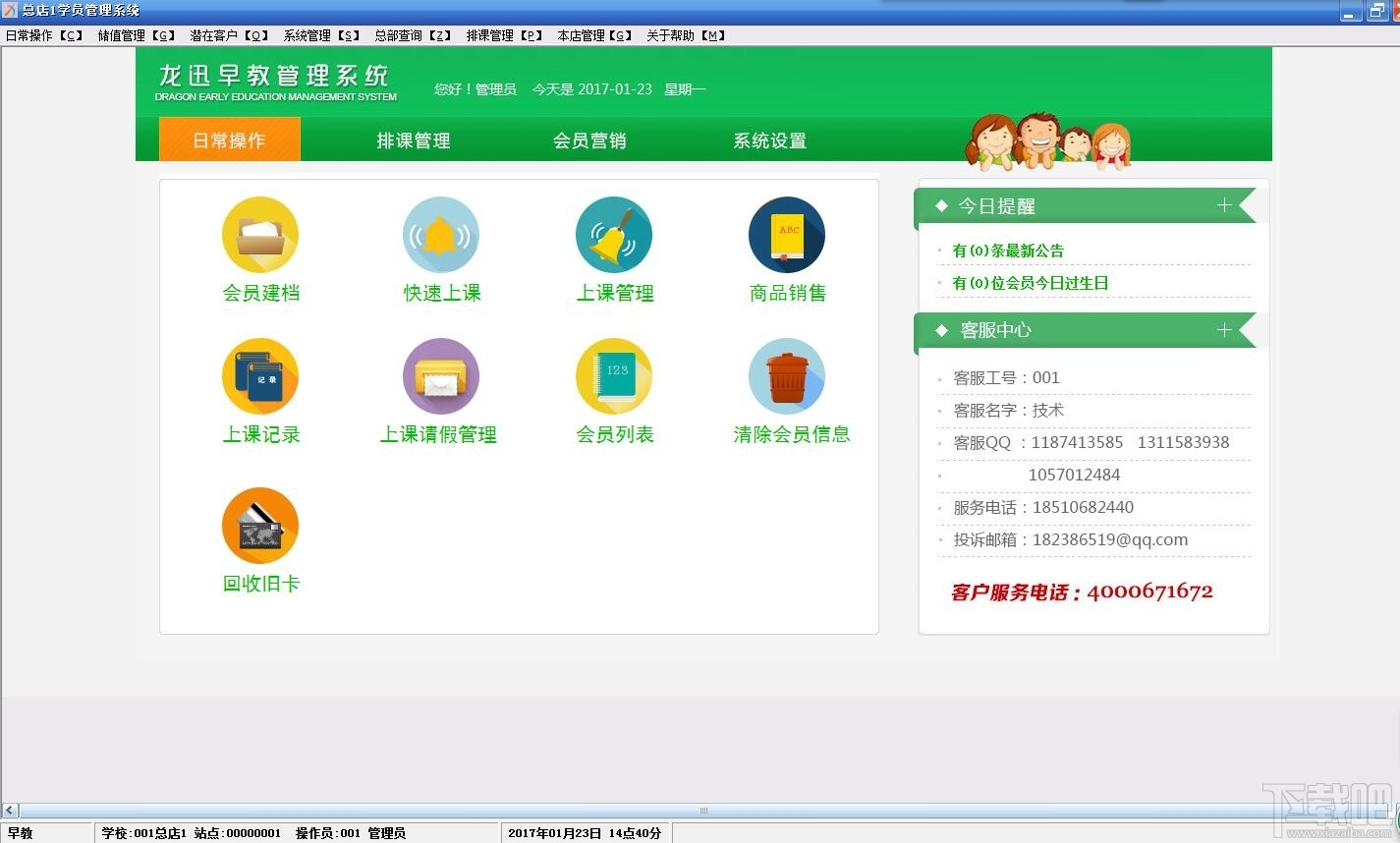1400x843 pixels.
Task: Click the 您好！管理员 greeting text
Action: point(476,89)
